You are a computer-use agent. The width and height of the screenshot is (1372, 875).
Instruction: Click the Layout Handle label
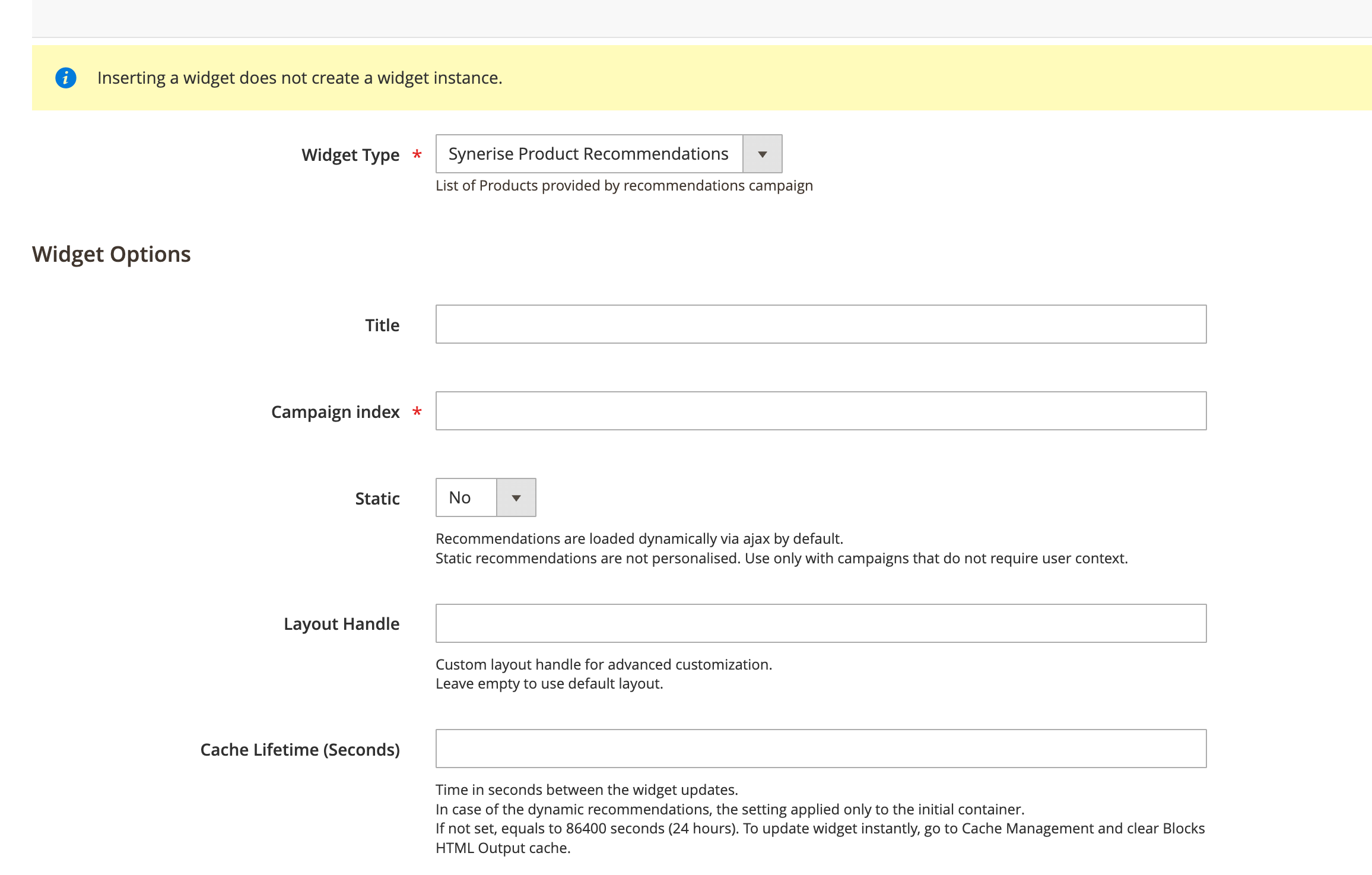click(x=342, y=624)
